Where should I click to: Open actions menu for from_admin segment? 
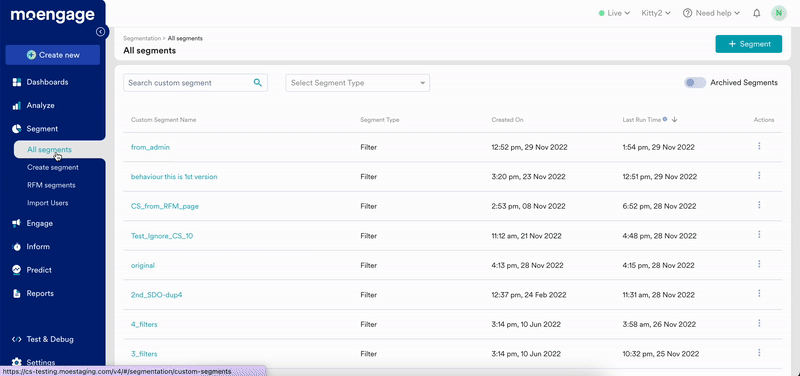tap(759, 146)
